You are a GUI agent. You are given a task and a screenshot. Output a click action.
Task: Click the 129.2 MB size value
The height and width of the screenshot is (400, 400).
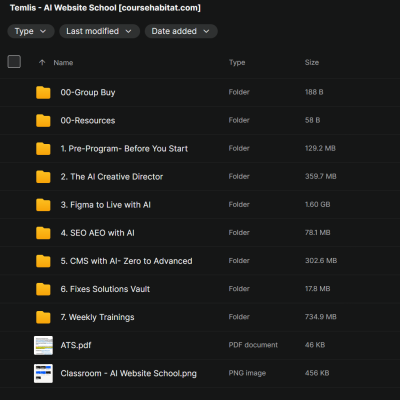tap(320, 148)
